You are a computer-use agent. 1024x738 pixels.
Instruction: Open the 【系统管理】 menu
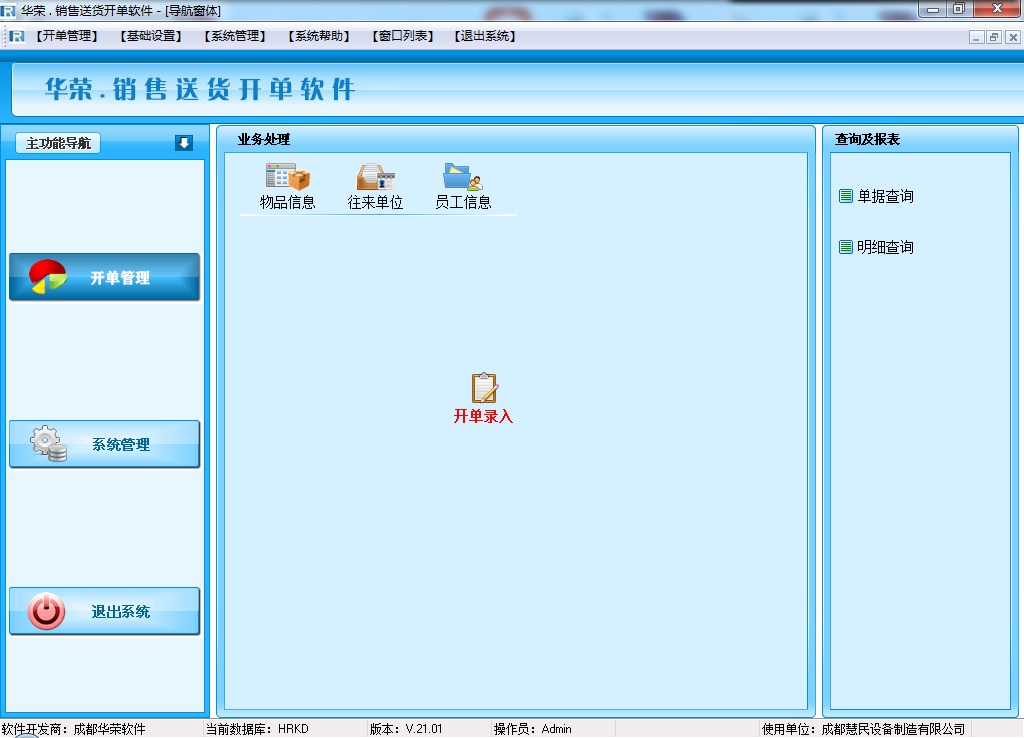(x=234, y=36)
